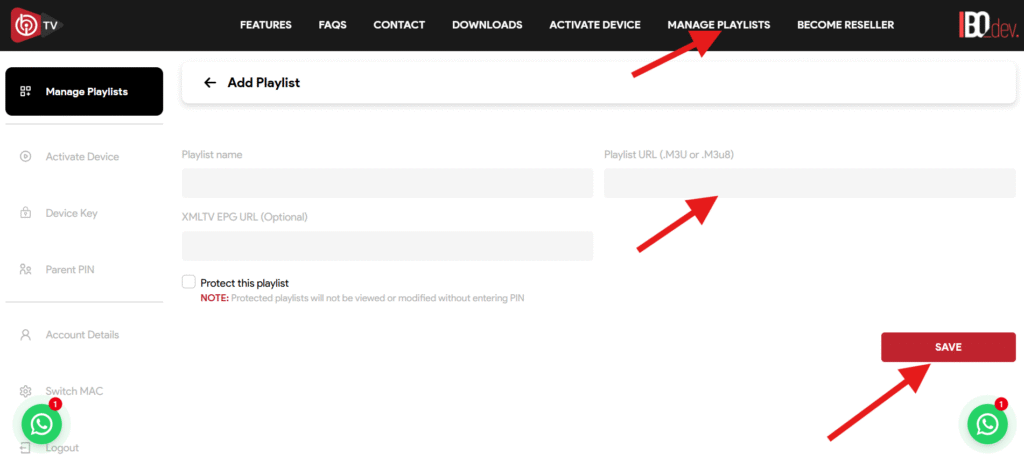Click the IBO dev. logo at top right
Viewport: 1024px width, 461px height.
(989, 25)
